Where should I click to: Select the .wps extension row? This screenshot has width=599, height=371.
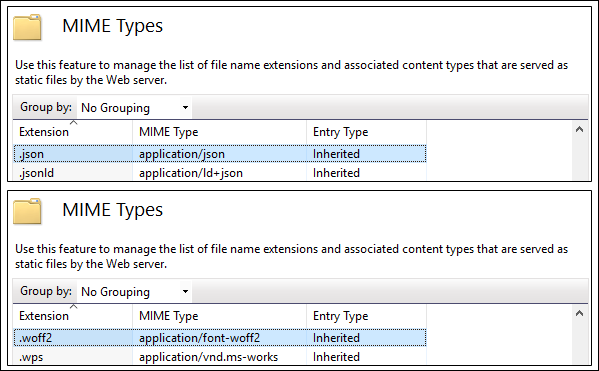coord(220,356)
